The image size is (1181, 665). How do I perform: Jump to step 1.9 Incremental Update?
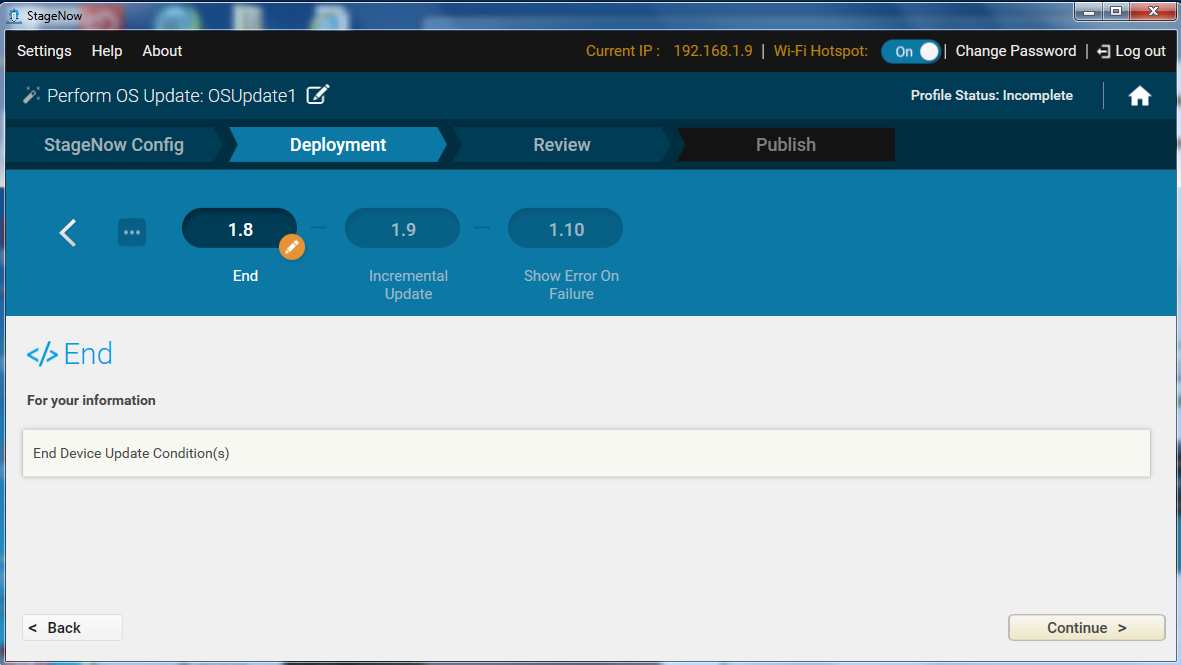pos(403,229)
